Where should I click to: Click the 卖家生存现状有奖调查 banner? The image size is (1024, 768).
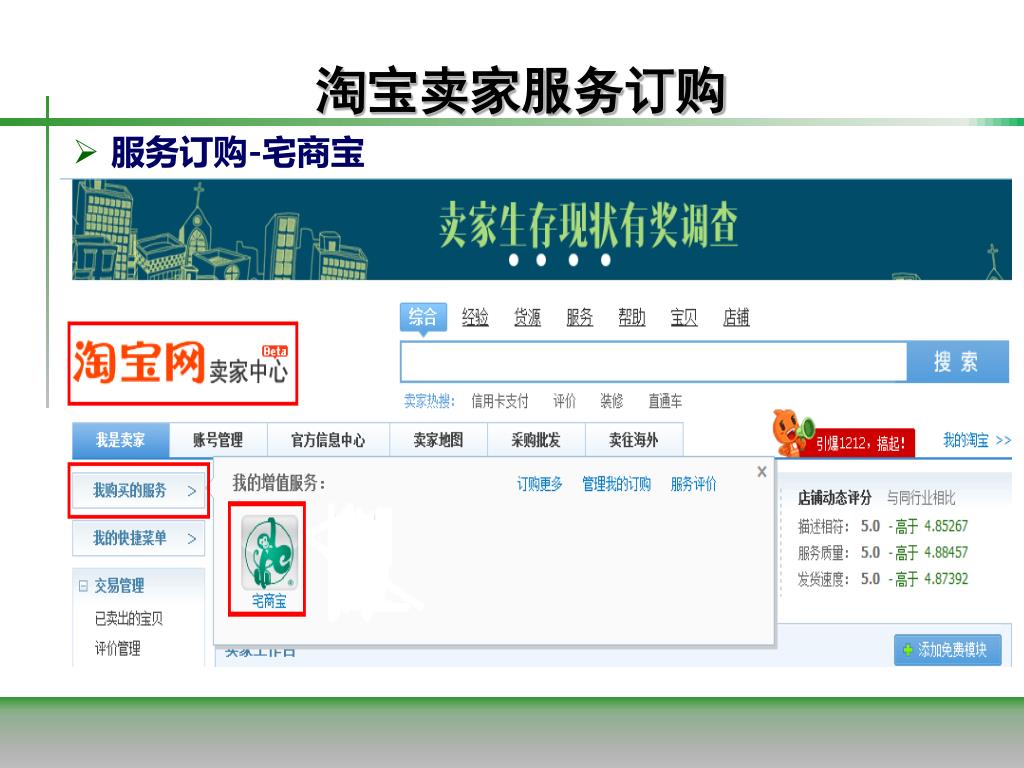point(541,230)
